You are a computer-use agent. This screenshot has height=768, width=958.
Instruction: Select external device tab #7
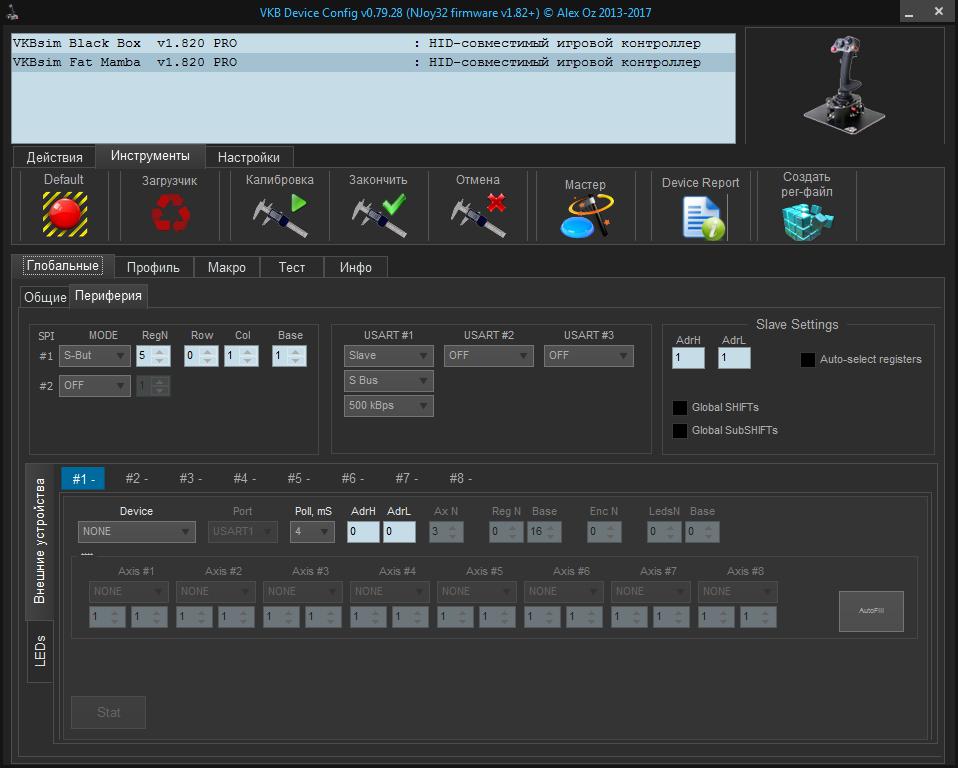pyautogui.click(x=407, y=478)
